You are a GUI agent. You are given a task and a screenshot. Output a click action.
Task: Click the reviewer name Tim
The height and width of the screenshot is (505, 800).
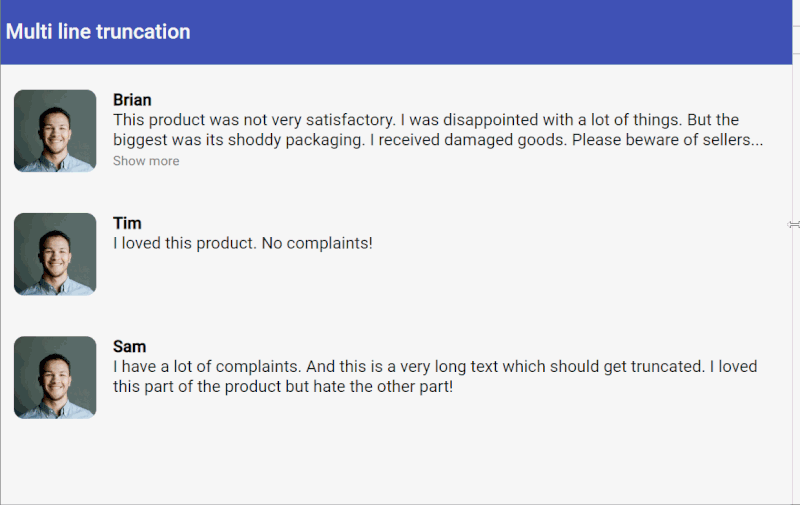127,223
